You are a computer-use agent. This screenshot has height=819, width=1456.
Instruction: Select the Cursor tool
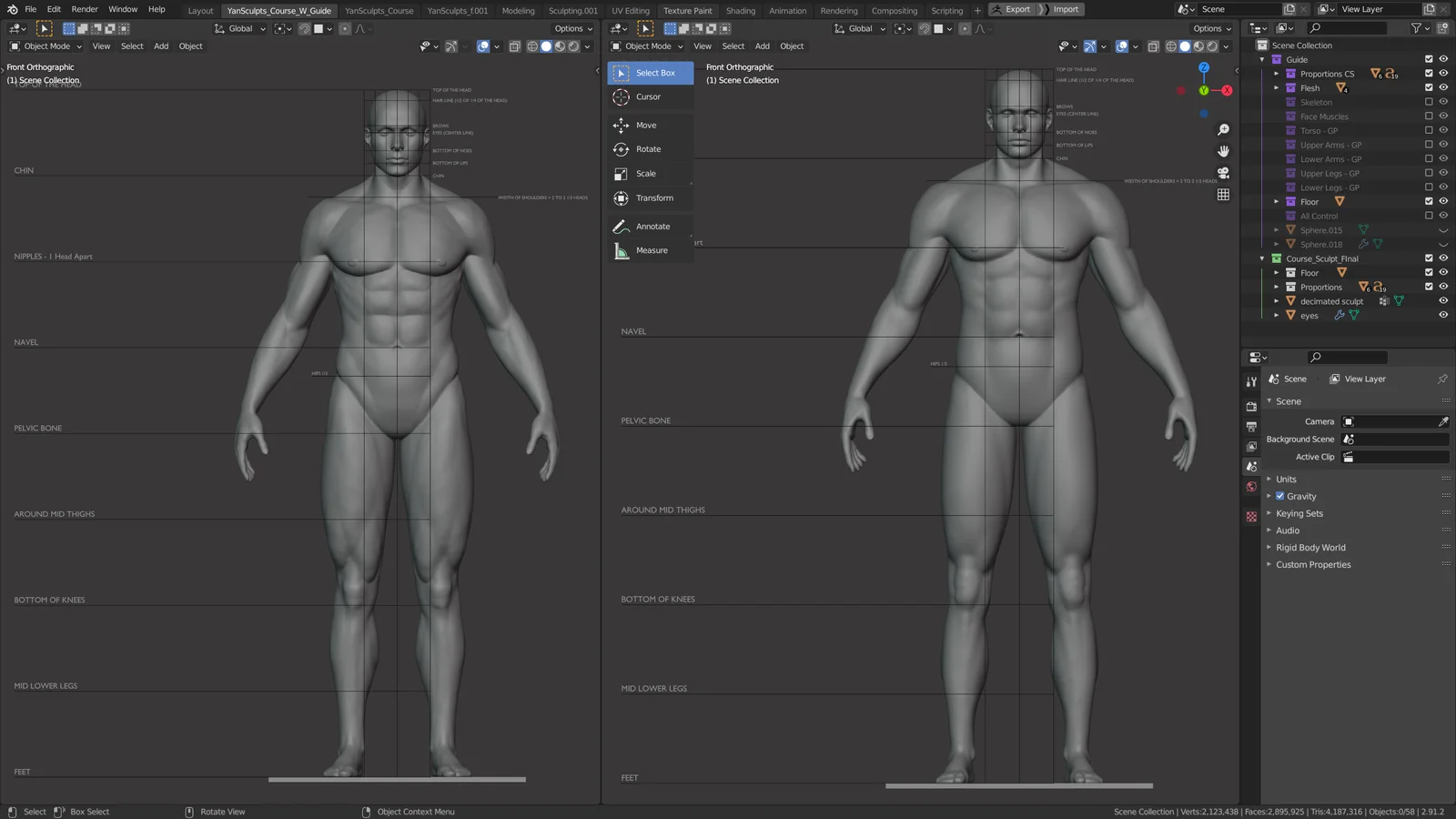[x=648, y=96]
